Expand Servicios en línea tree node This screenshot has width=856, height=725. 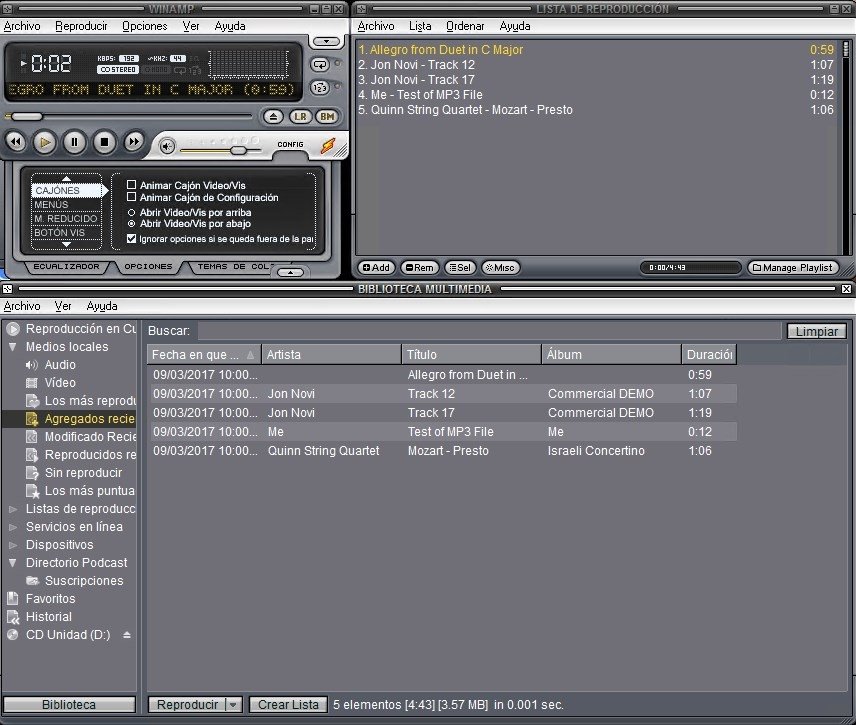[13, 527]
